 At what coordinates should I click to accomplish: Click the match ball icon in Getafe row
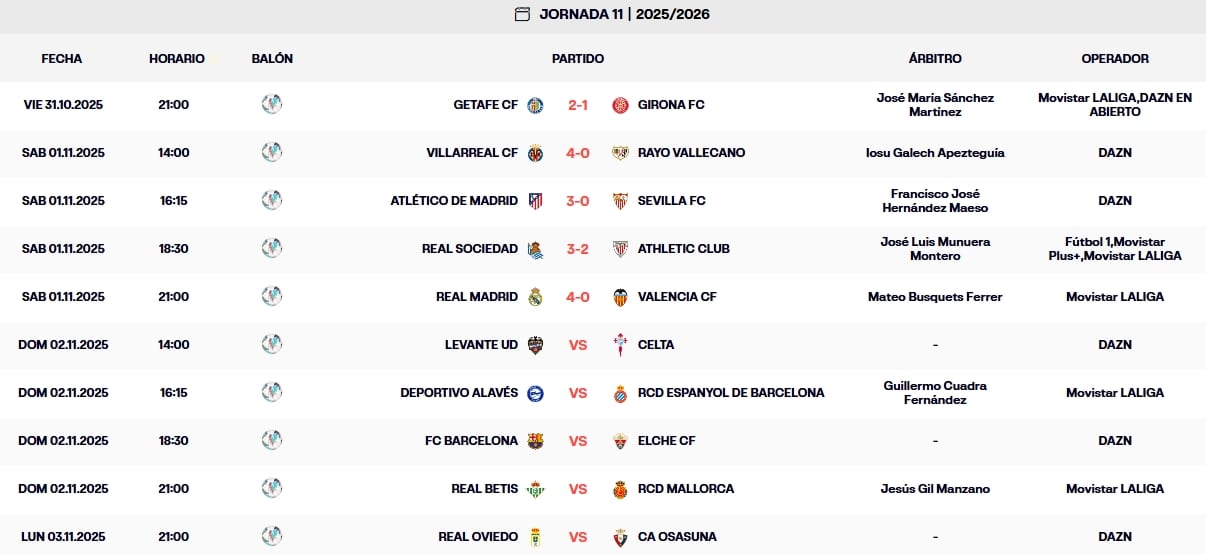272,104
